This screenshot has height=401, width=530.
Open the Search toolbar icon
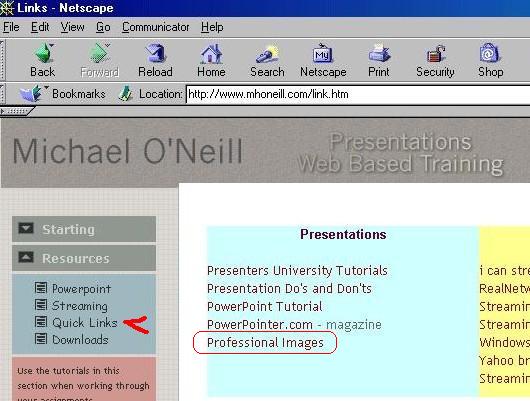(267, 53)
